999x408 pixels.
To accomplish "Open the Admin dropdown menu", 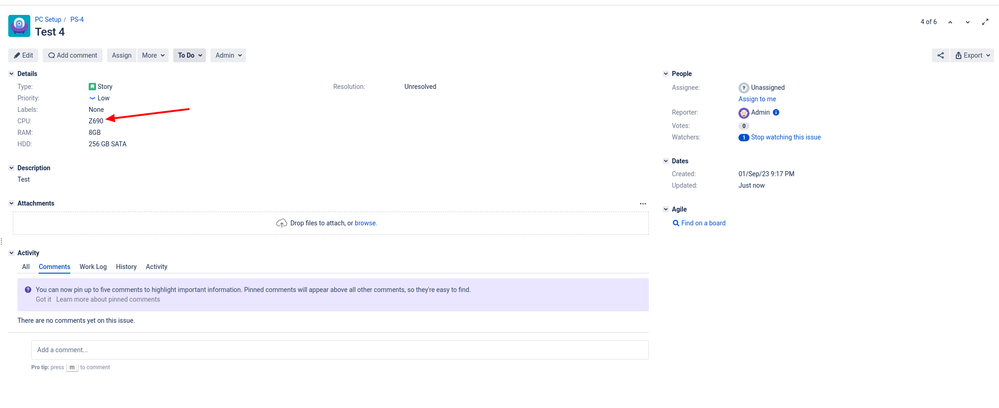I will (x=228, y=55).
